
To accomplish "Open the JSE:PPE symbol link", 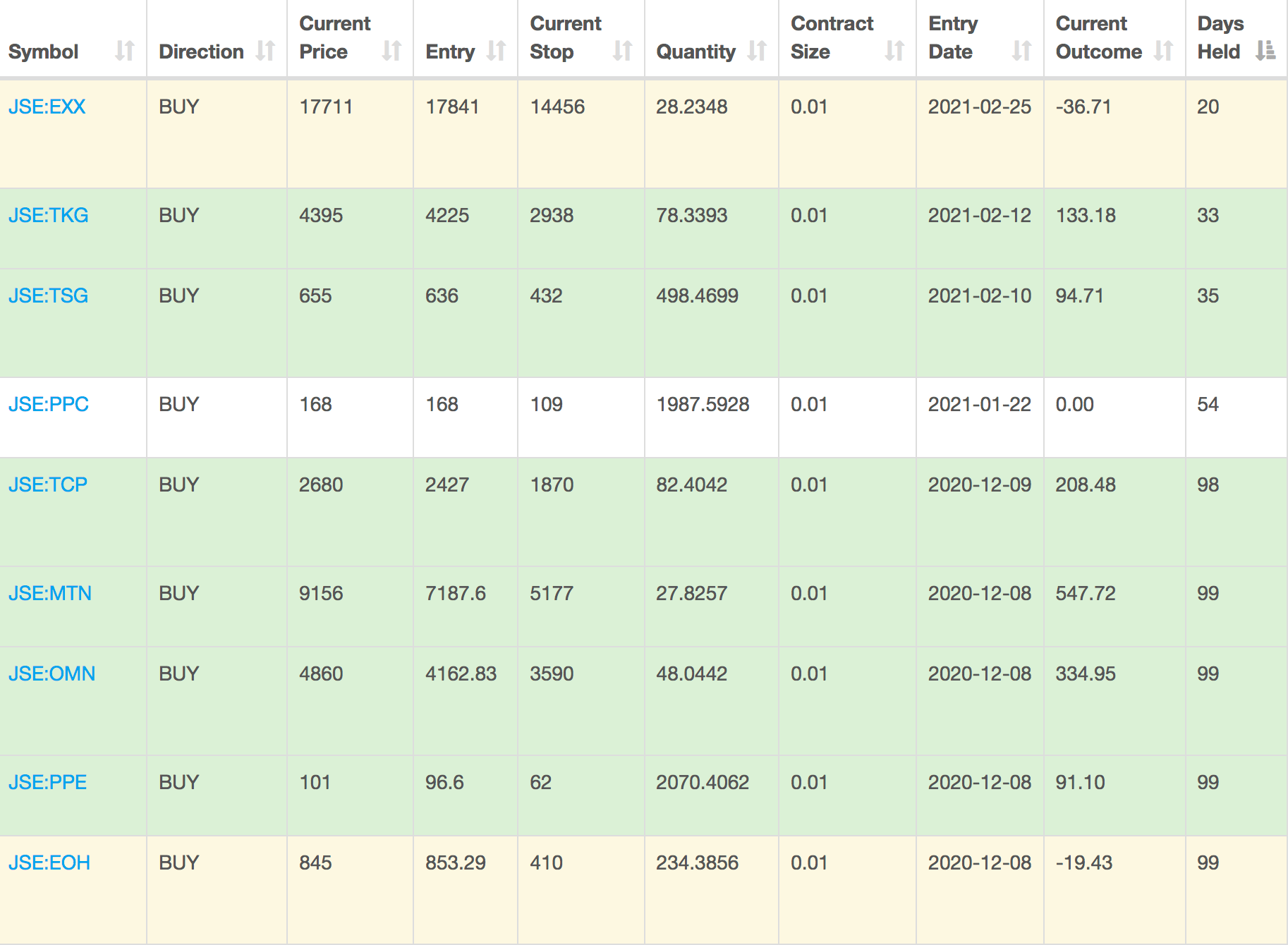I will tap(47, 782).
